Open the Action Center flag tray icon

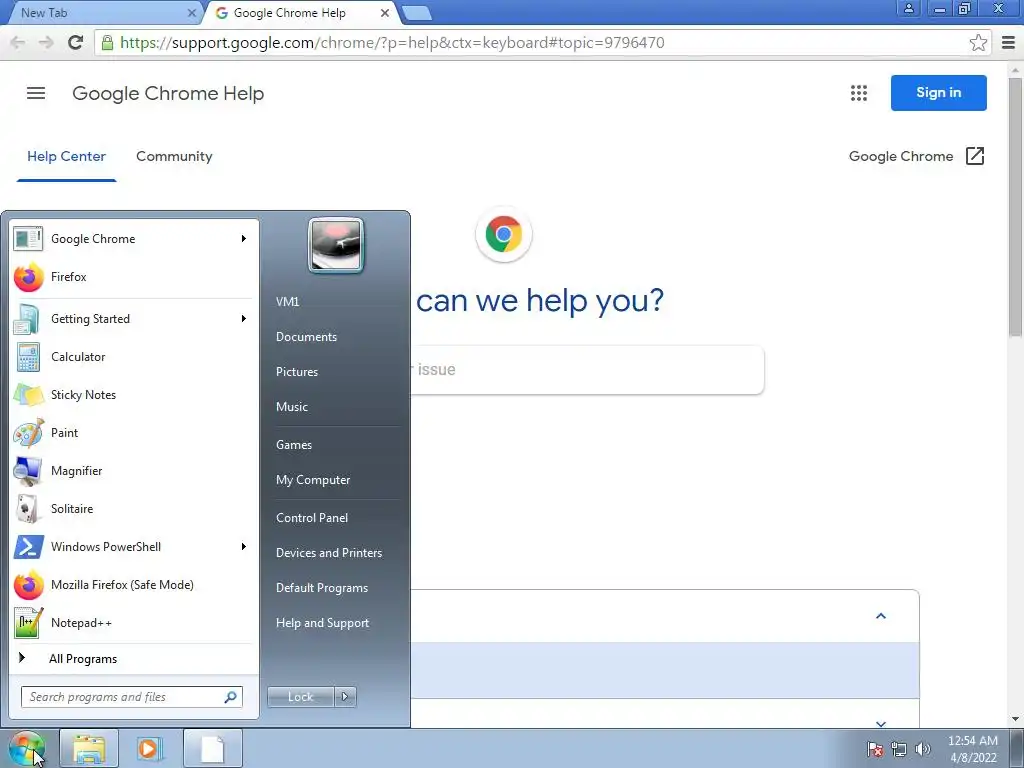[874, 749]
